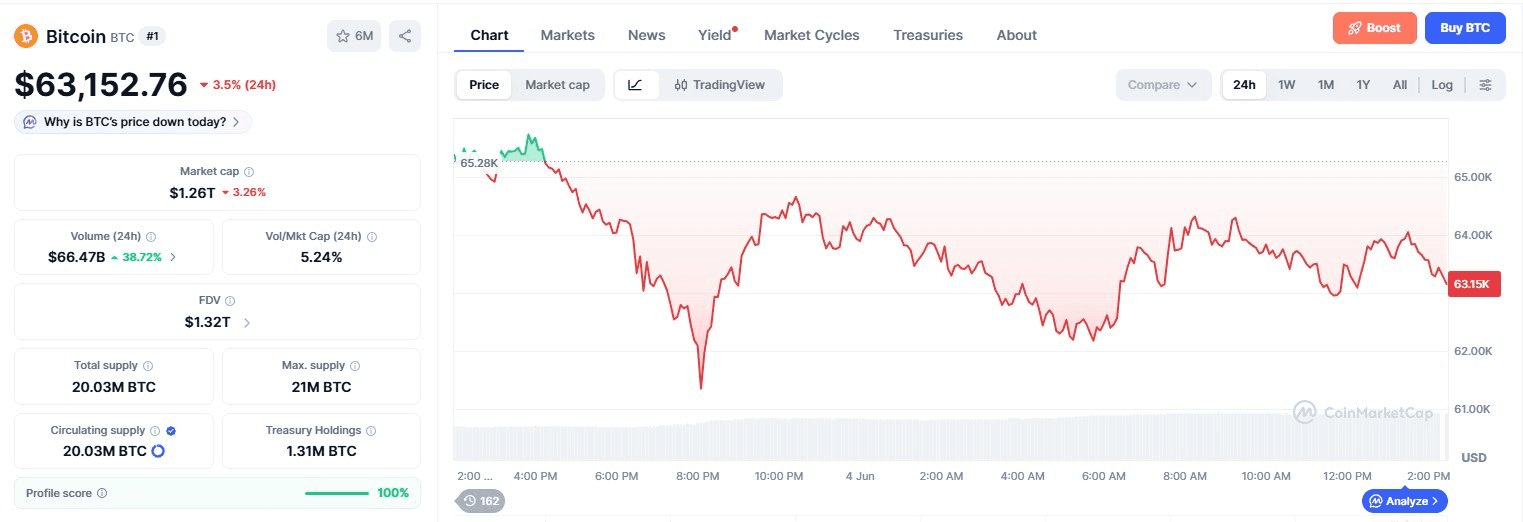
Task: Click the 162 history clock badge
Action: [x=480, y=501]
